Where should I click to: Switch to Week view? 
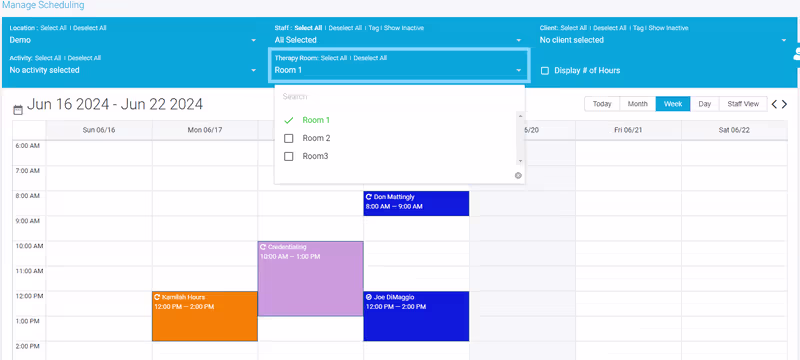coord(673,104)
